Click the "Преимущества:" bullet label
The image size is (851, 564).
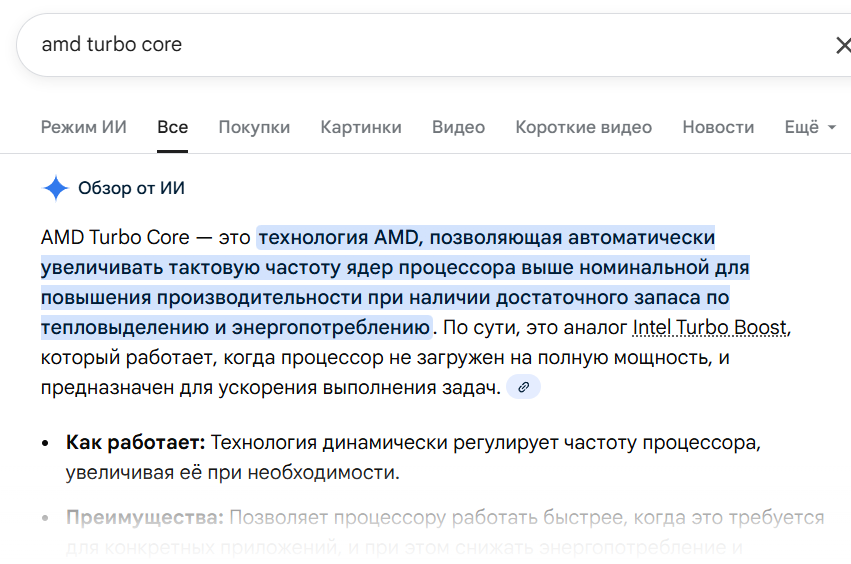tap(144, 517)
